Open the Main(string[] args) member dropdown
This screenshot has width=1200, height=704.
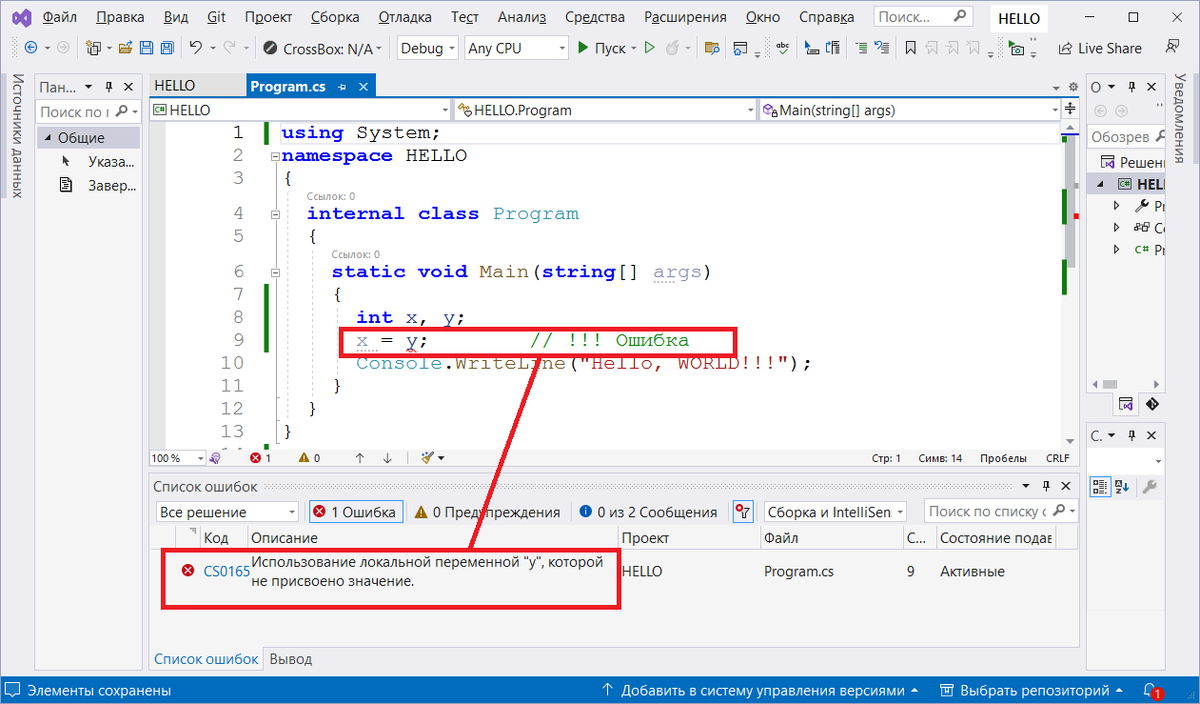click(910, 110)
